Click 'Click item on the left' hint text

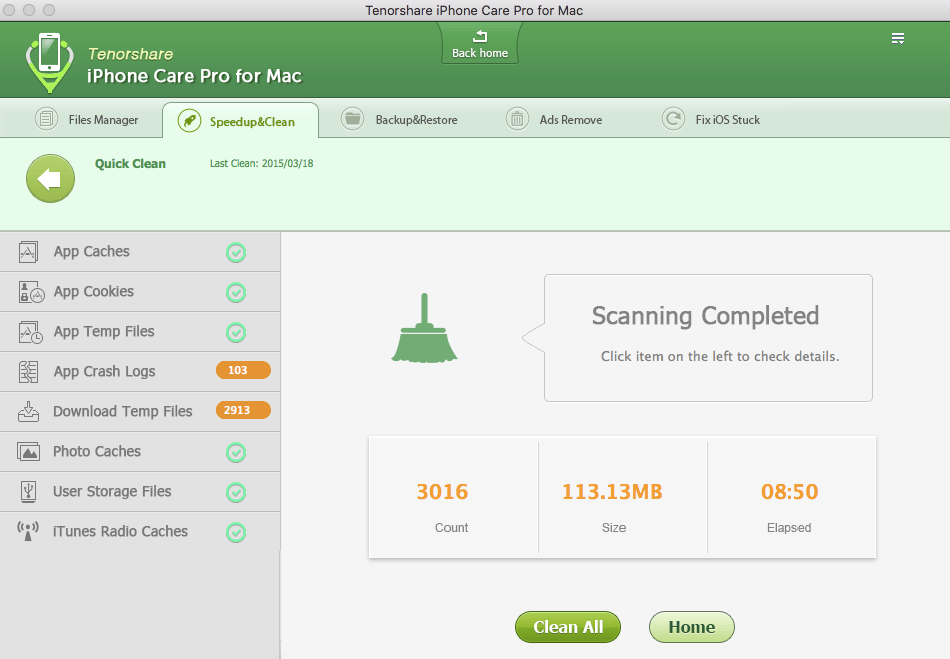tap(720, 356)
